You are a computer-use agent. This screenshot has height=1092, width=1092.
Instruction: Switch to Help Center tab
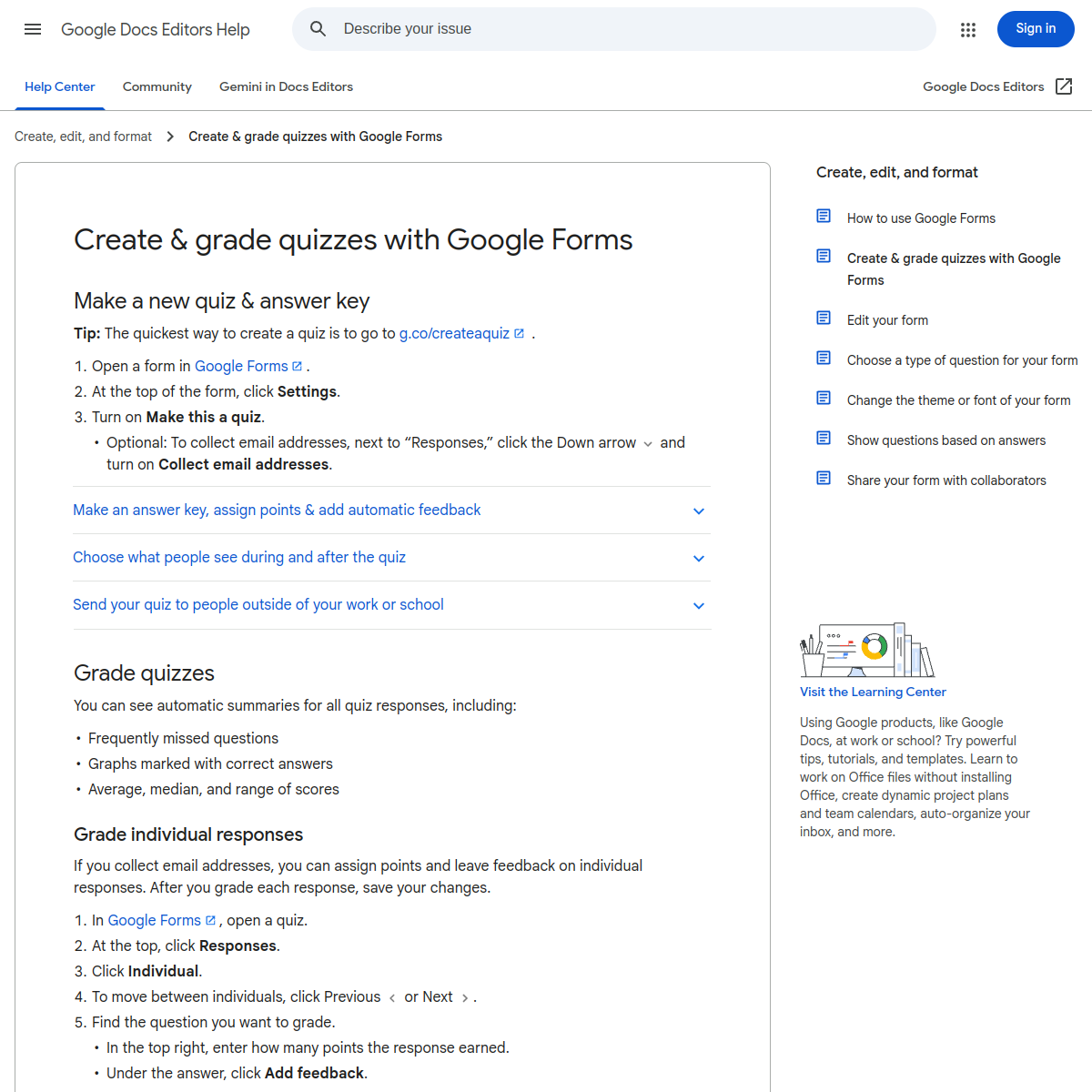60,87
